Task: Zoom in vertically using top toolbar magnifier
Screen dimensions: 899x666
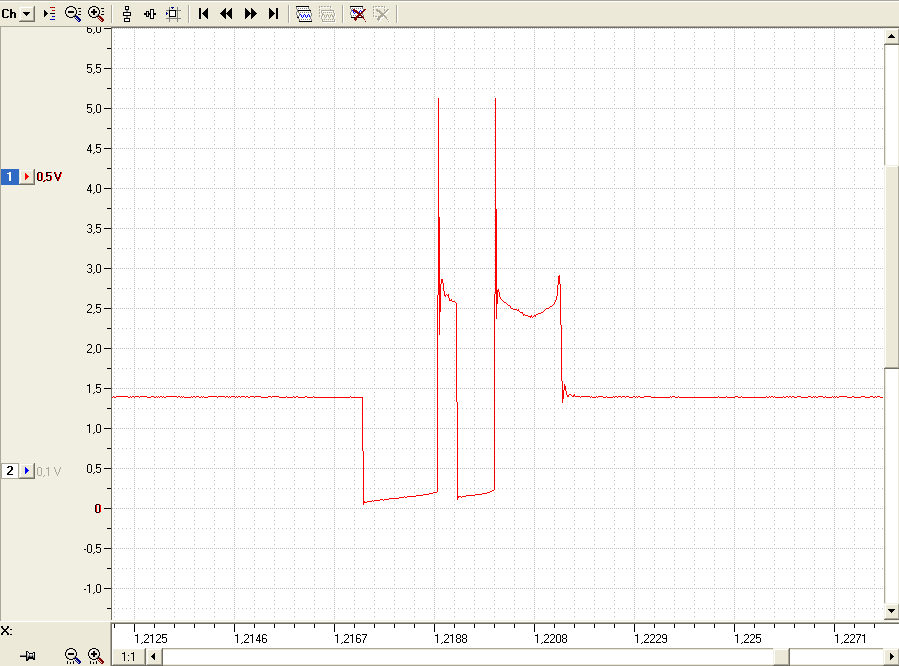Action: [x=96, y=14]
